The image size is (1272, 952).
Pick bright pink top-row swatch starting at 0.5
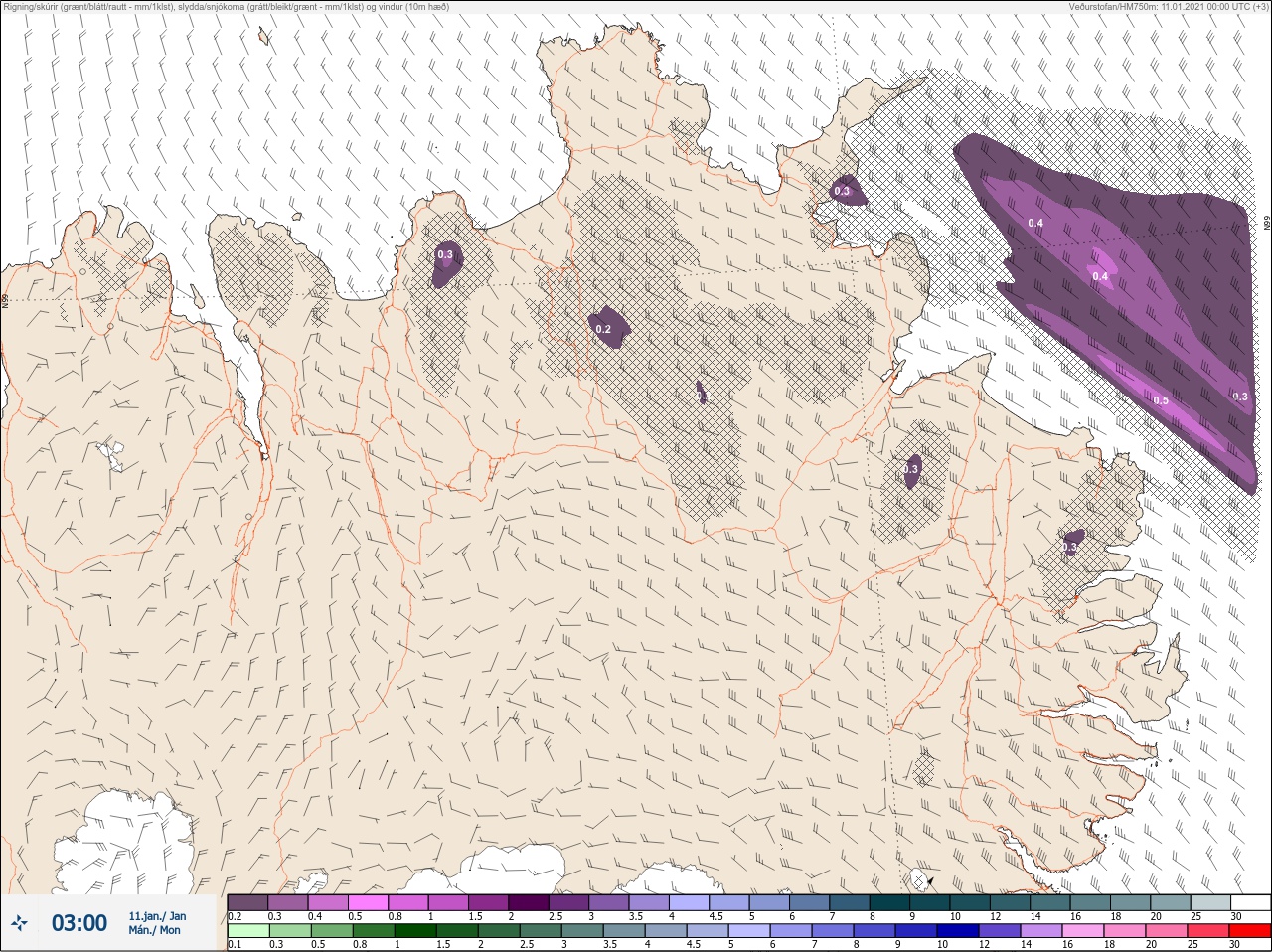click(x=368, y=902)
